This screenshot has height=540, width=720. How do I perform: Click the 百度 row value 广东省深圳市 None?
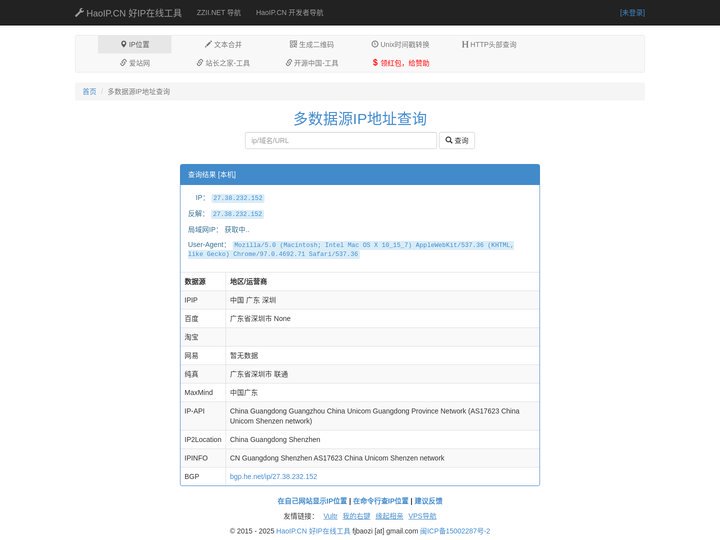(260, 318)
